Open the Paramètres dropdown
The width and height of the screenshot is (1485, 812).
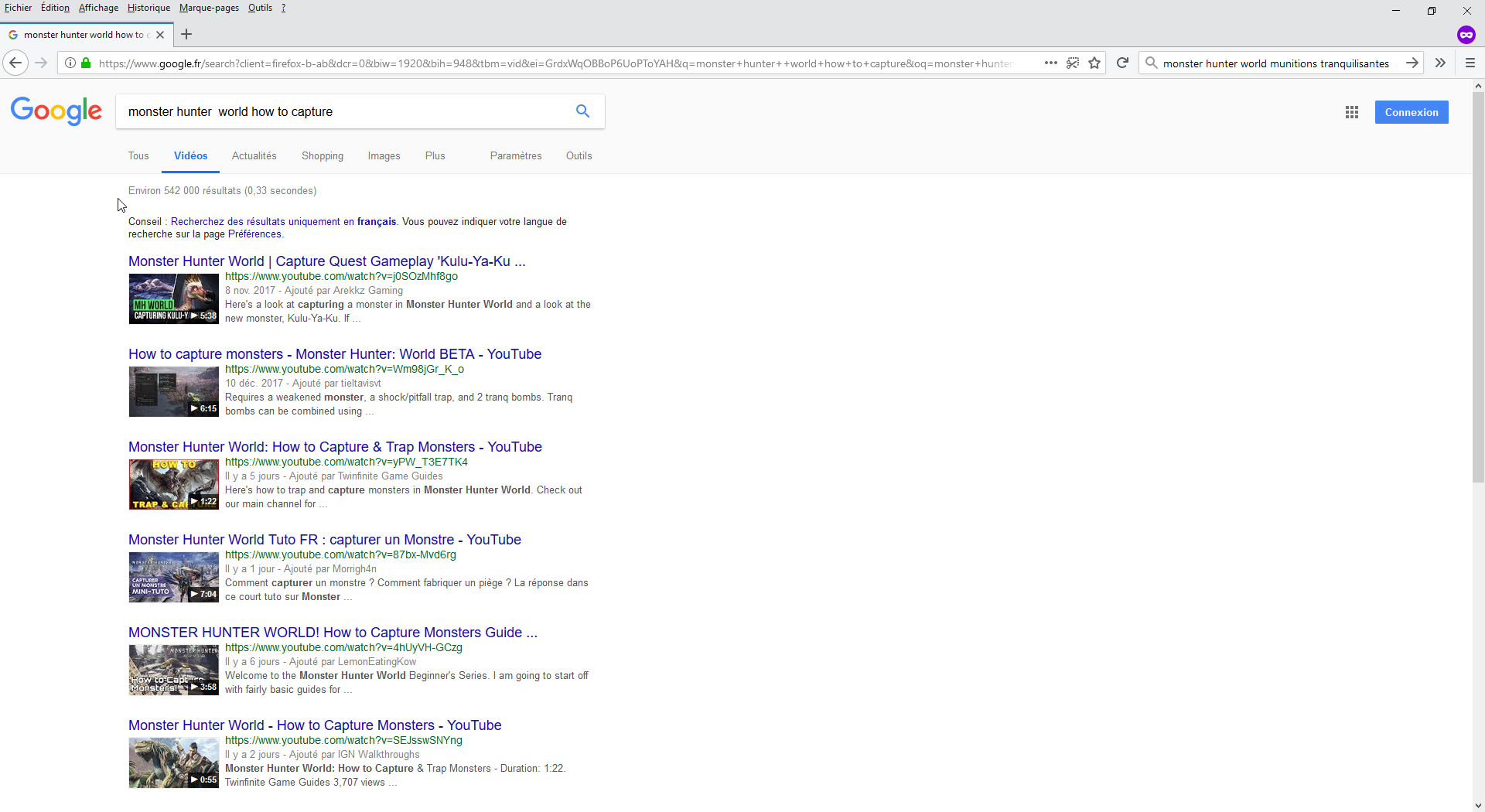pos(516,155)
